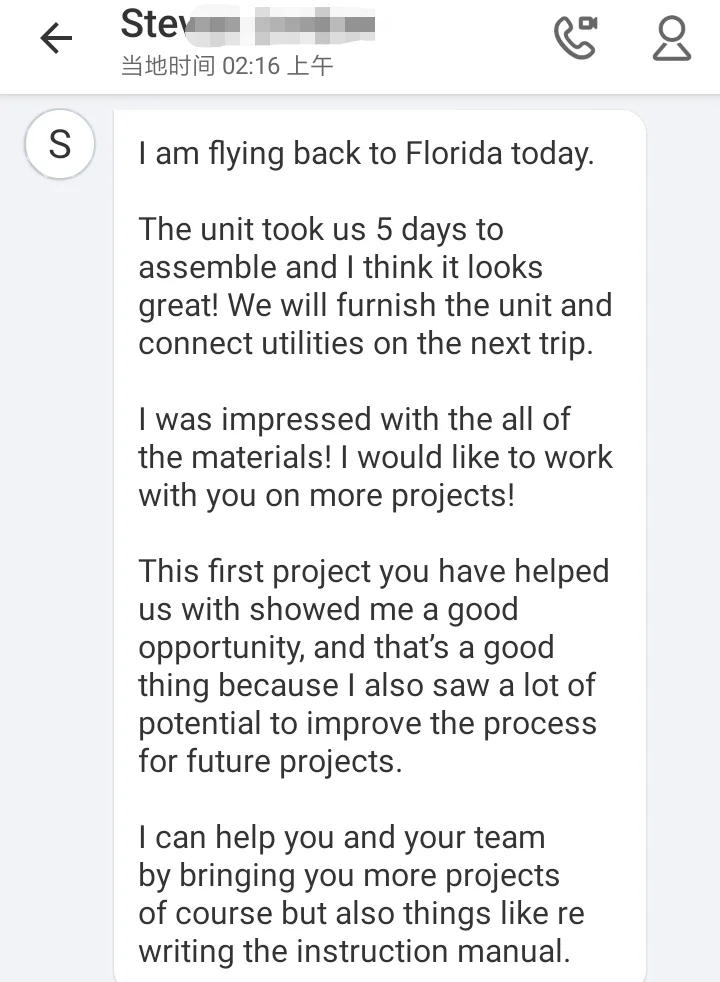The image size is (720, 982).
Task: Tap the line "for future projects."
Action: [x=270, y=761]
